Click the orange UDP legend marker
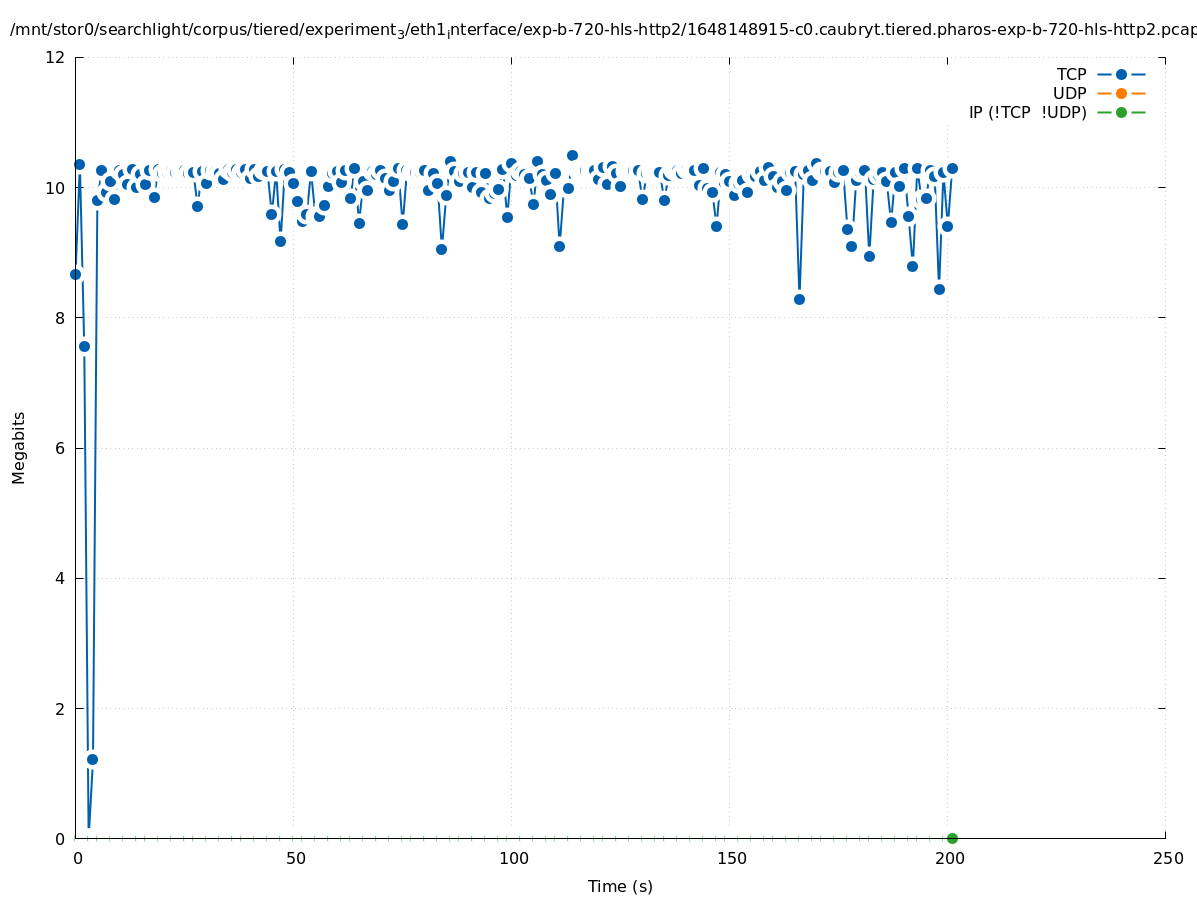Viewport: 1197px width, 900px height. point(1121,93)
